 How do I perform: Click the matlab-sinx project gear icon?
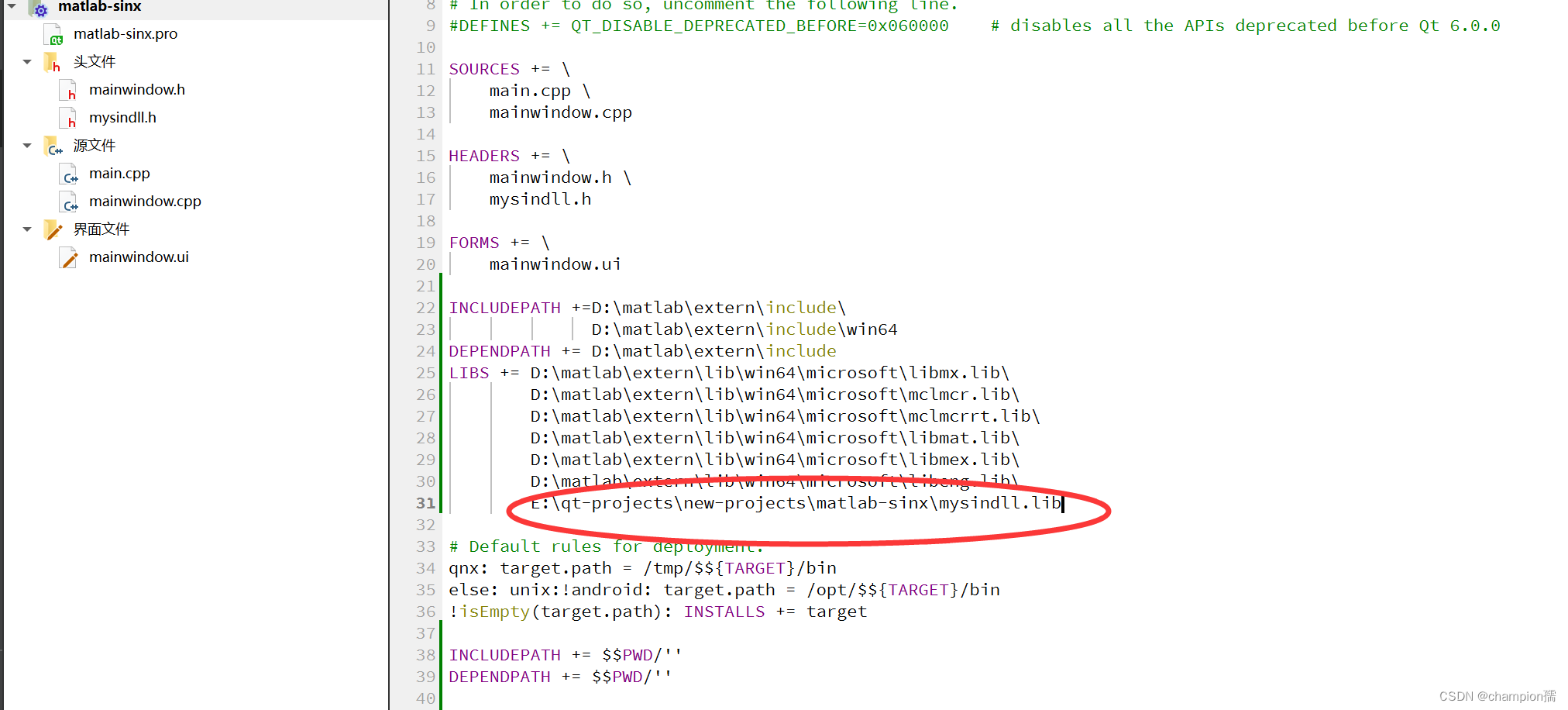40,9
